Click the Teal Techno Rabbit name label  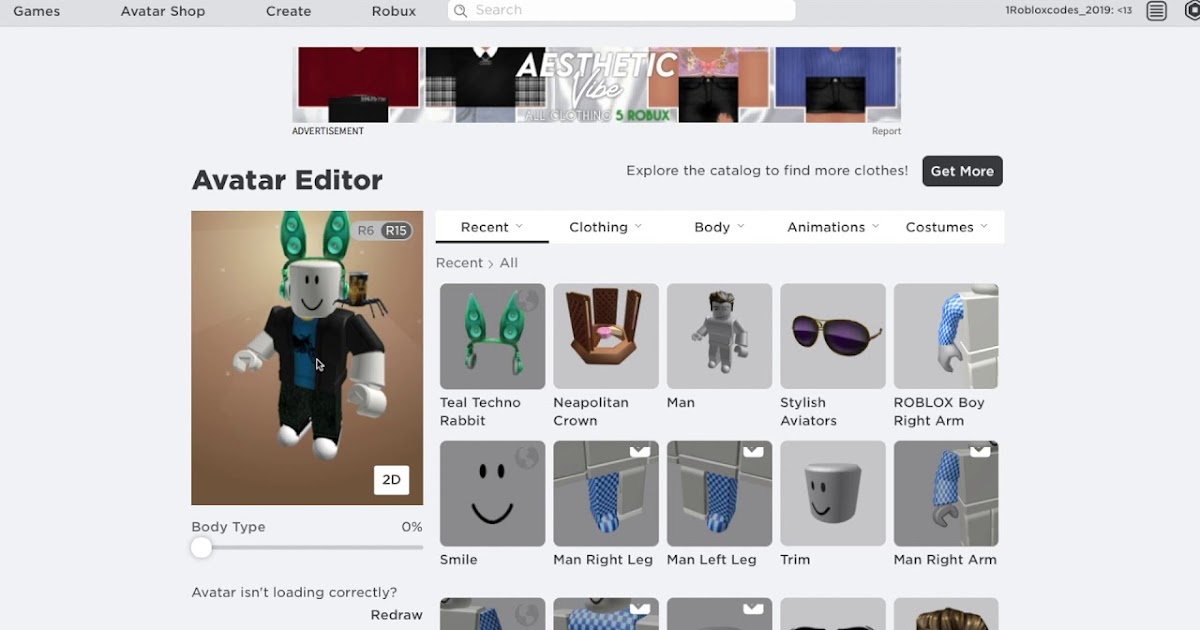480,411
